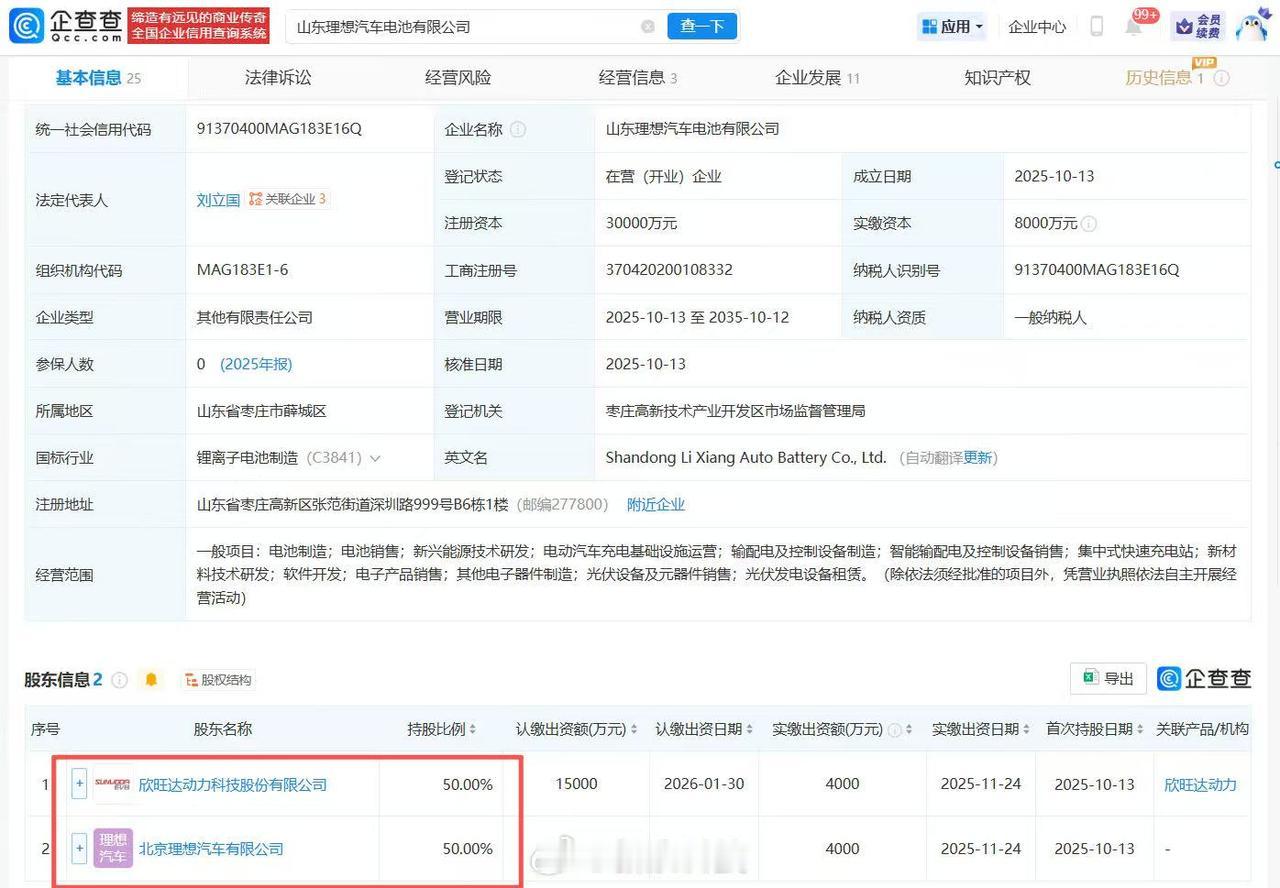Select the 其他有限责任公司 company type text
The height and width of the screenshot is (888, 1280).
click(x=254, y=317)
